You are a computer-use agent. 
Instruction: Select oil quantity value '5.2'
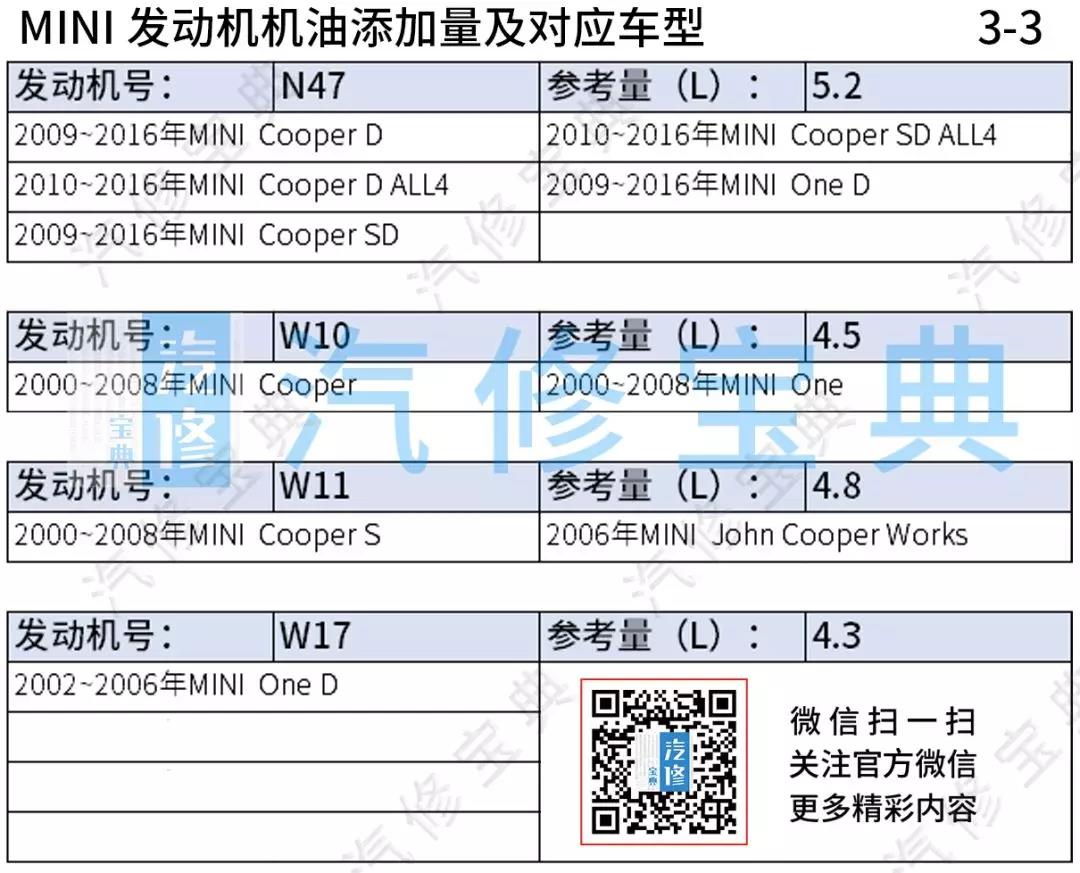coord(938,87)
